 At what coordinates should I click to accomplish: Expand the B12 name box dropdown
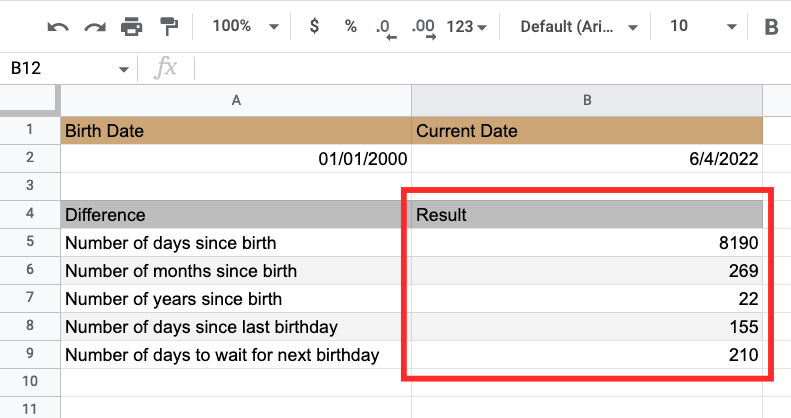click(124, 69)
